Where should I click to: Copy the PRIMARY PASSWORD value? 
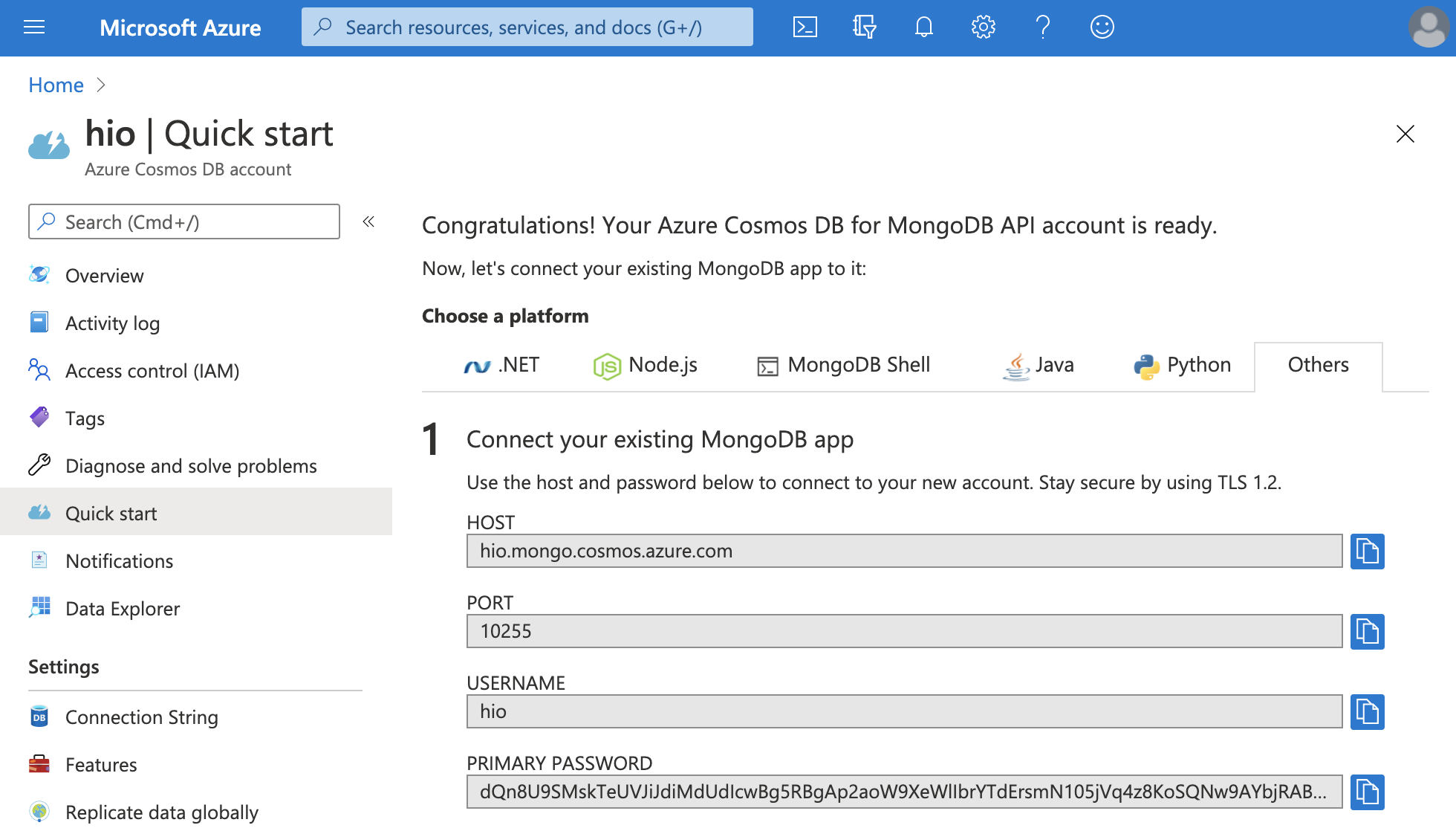(x=1367, y=792)
